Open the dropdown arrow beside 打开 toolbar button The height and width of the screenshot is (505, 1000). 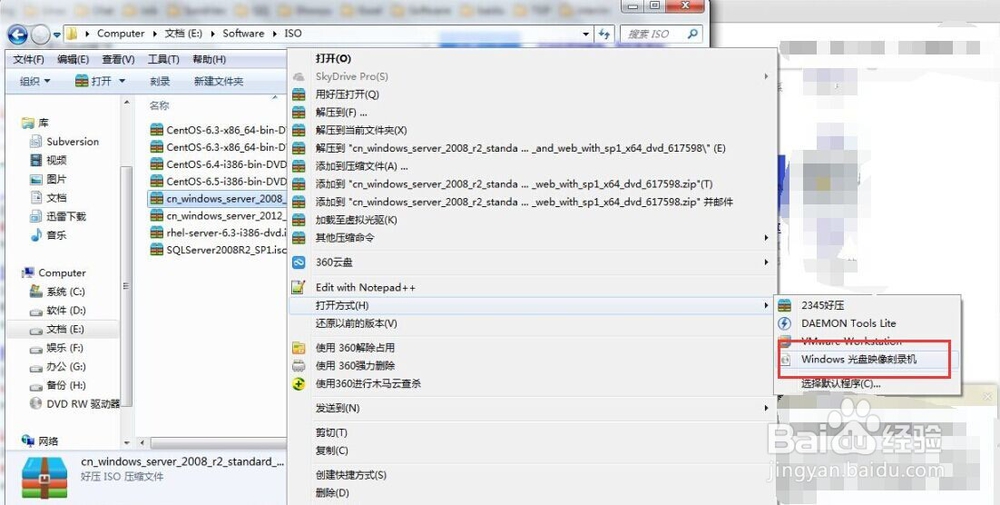[122, 81]
